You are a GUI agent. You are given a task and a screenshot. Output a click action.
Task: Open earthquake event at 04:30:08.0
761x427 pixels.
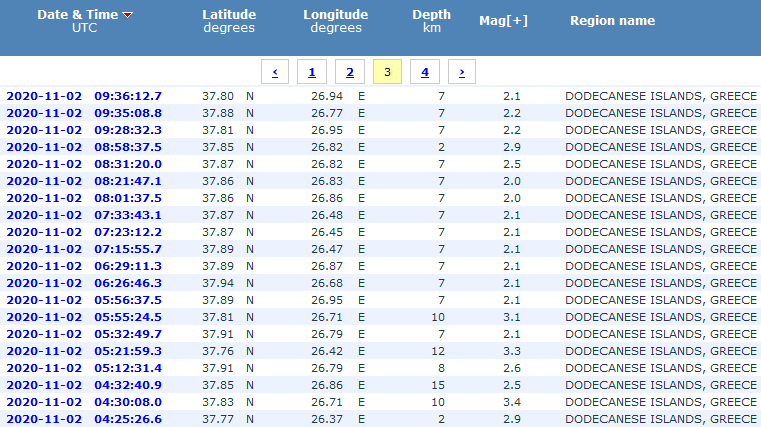coord(84,402)
